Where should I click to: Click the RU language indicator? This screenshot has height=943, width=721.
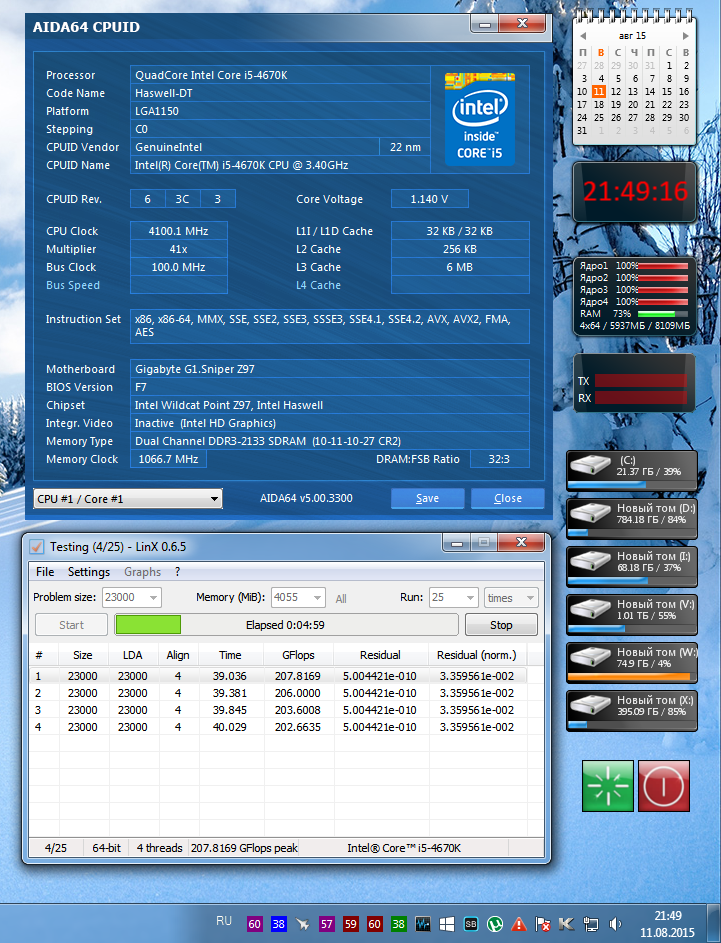(224, 921)
